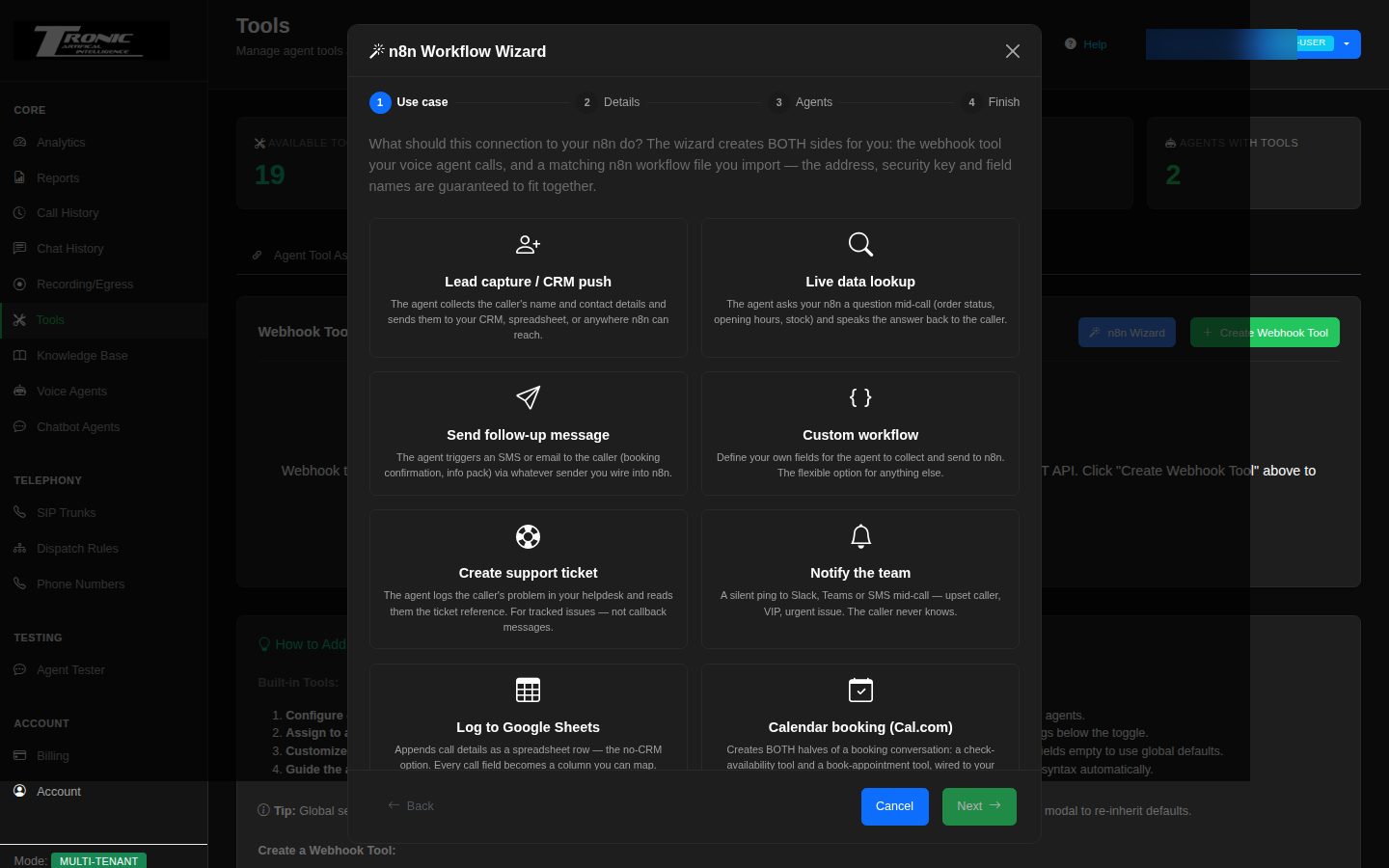
Task: Open Voice Agents page
Action: (x=103, y=391)
